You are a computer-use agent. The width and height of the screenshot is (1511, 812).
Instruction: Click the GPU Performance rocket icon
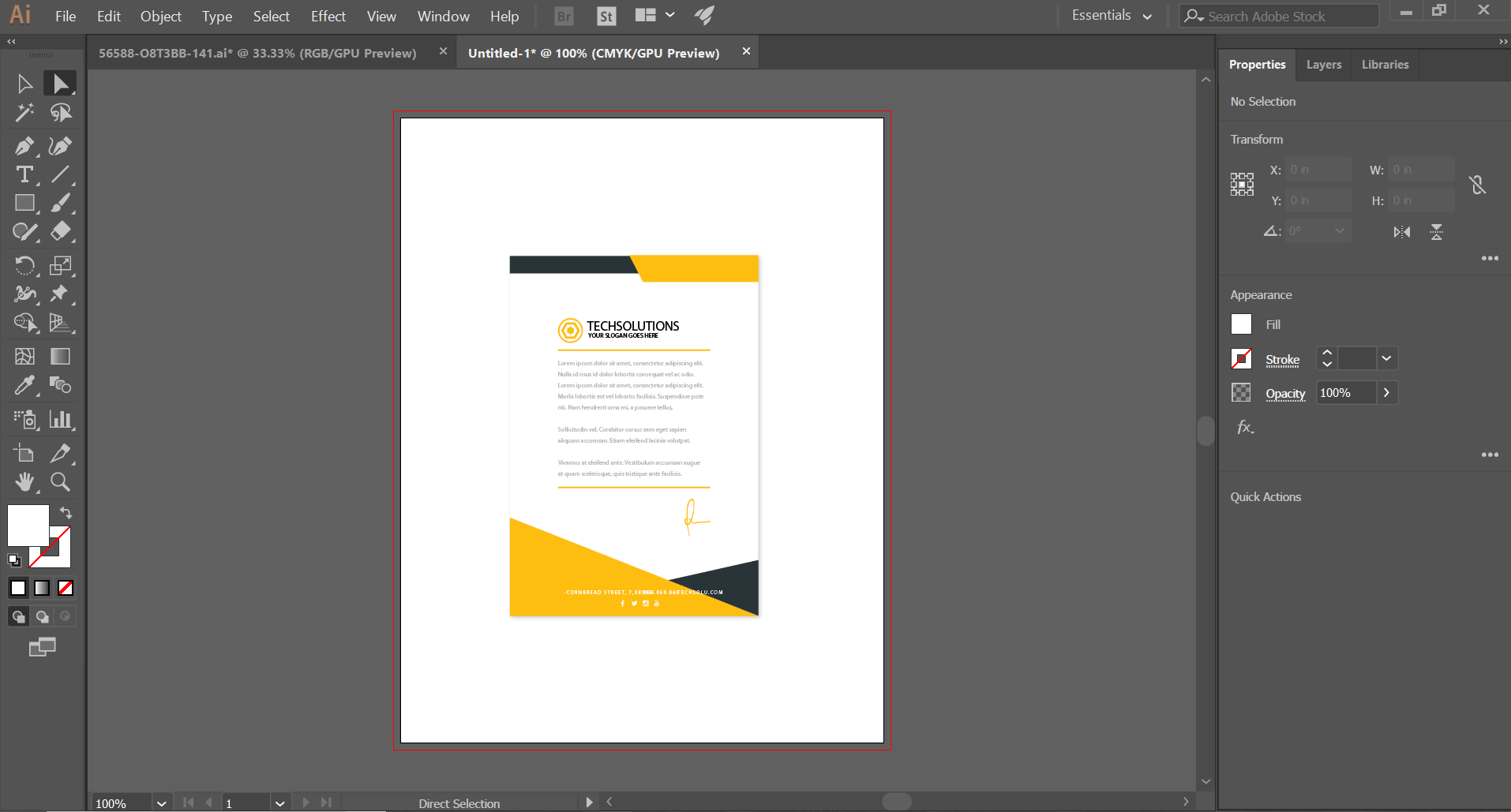(704, 15)
